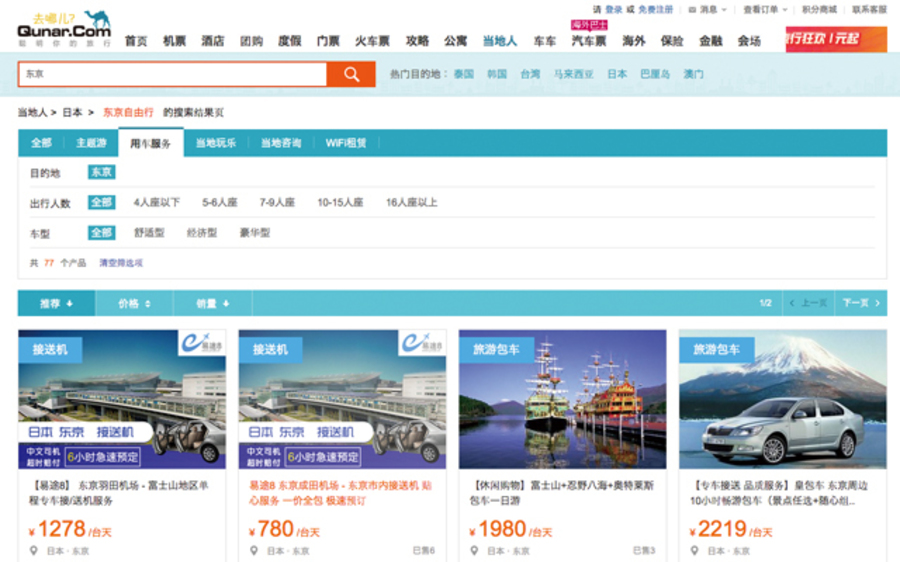This screenshot has width=900, height=562.
Task: Open the 行狂欢 1元起 promo banner
Action: point(835,40)
